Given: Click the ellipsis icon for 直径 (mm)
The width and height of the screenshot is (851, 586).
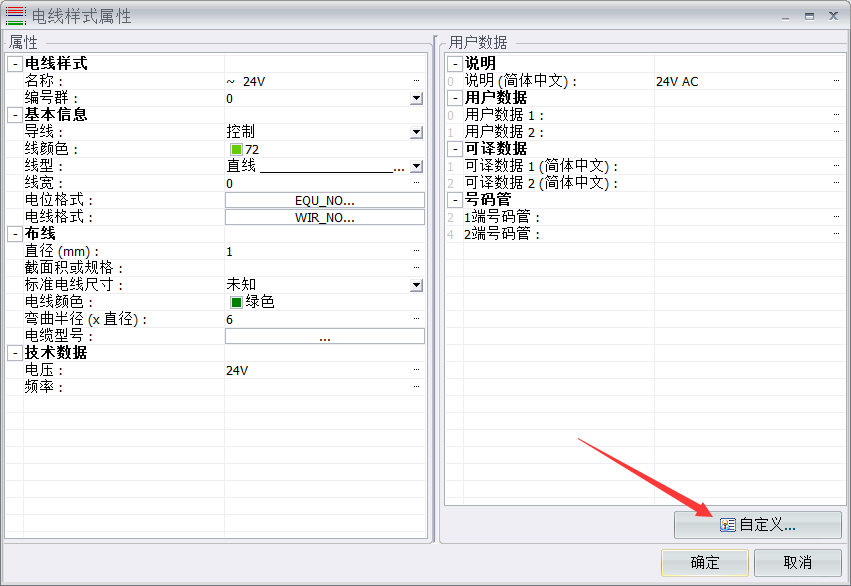Looking at the screenshot, I should 417,251.
